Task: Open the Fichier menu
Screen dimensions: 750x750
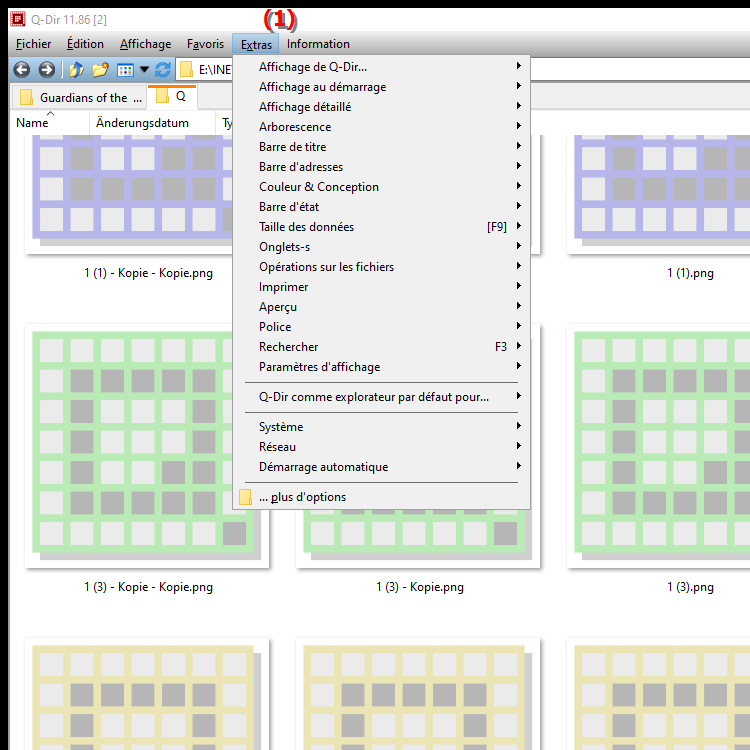Action: tap(33, 44)
